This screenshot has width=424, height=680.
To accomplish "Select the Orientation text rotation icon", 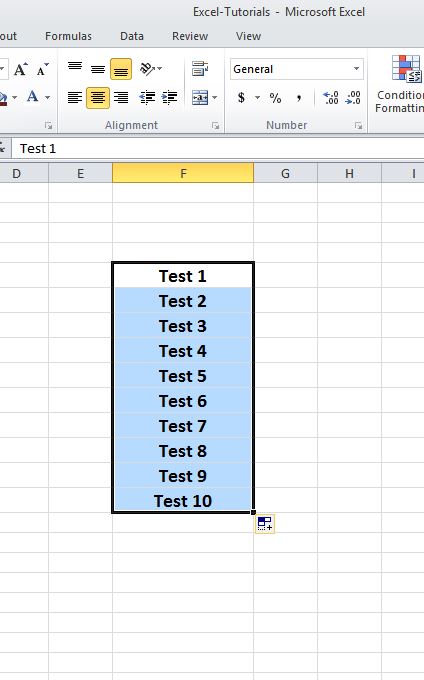I will (150, 69).
